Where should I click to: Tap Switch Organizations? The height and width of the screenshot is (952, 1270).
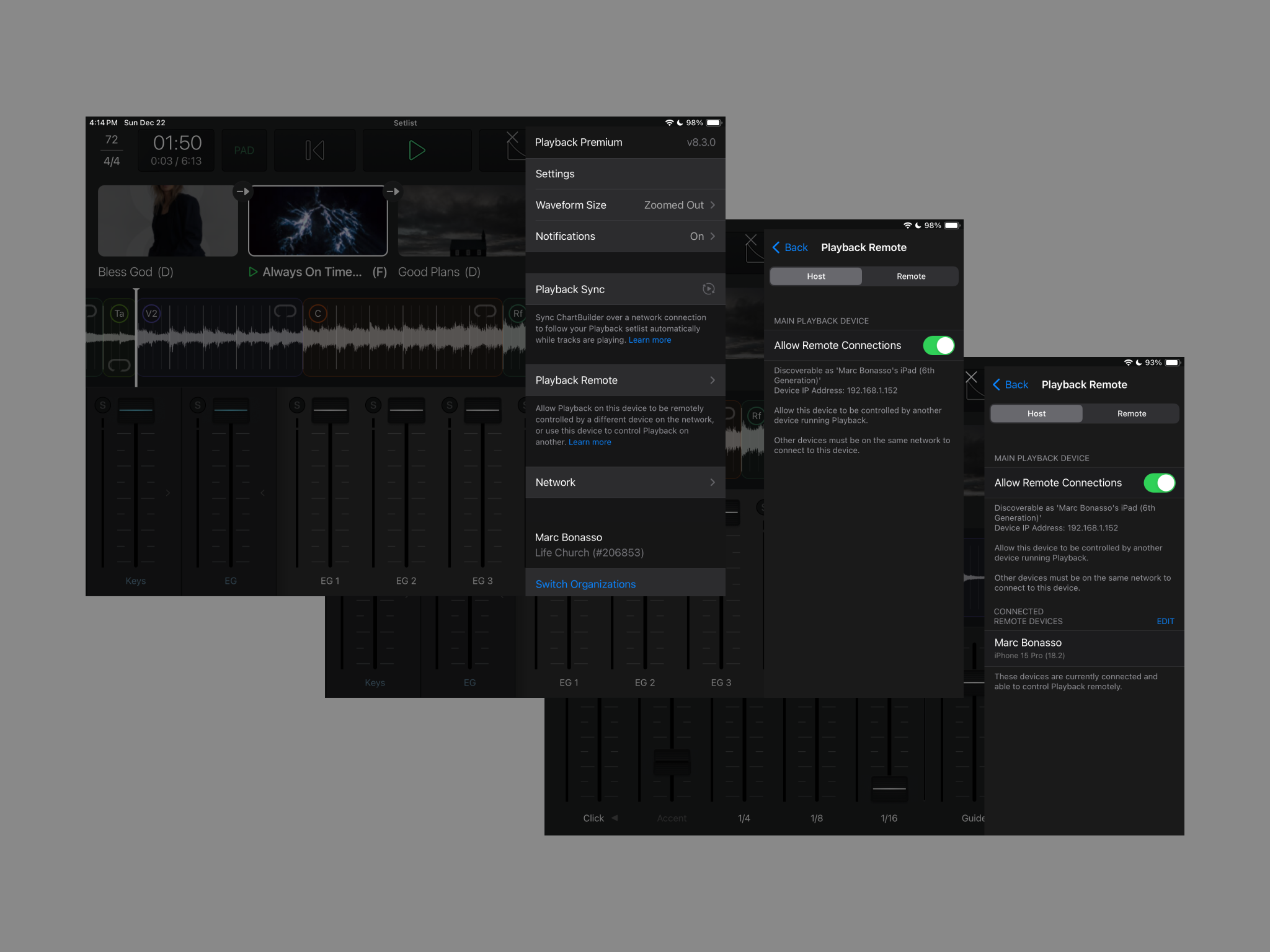tap(585, 583)
